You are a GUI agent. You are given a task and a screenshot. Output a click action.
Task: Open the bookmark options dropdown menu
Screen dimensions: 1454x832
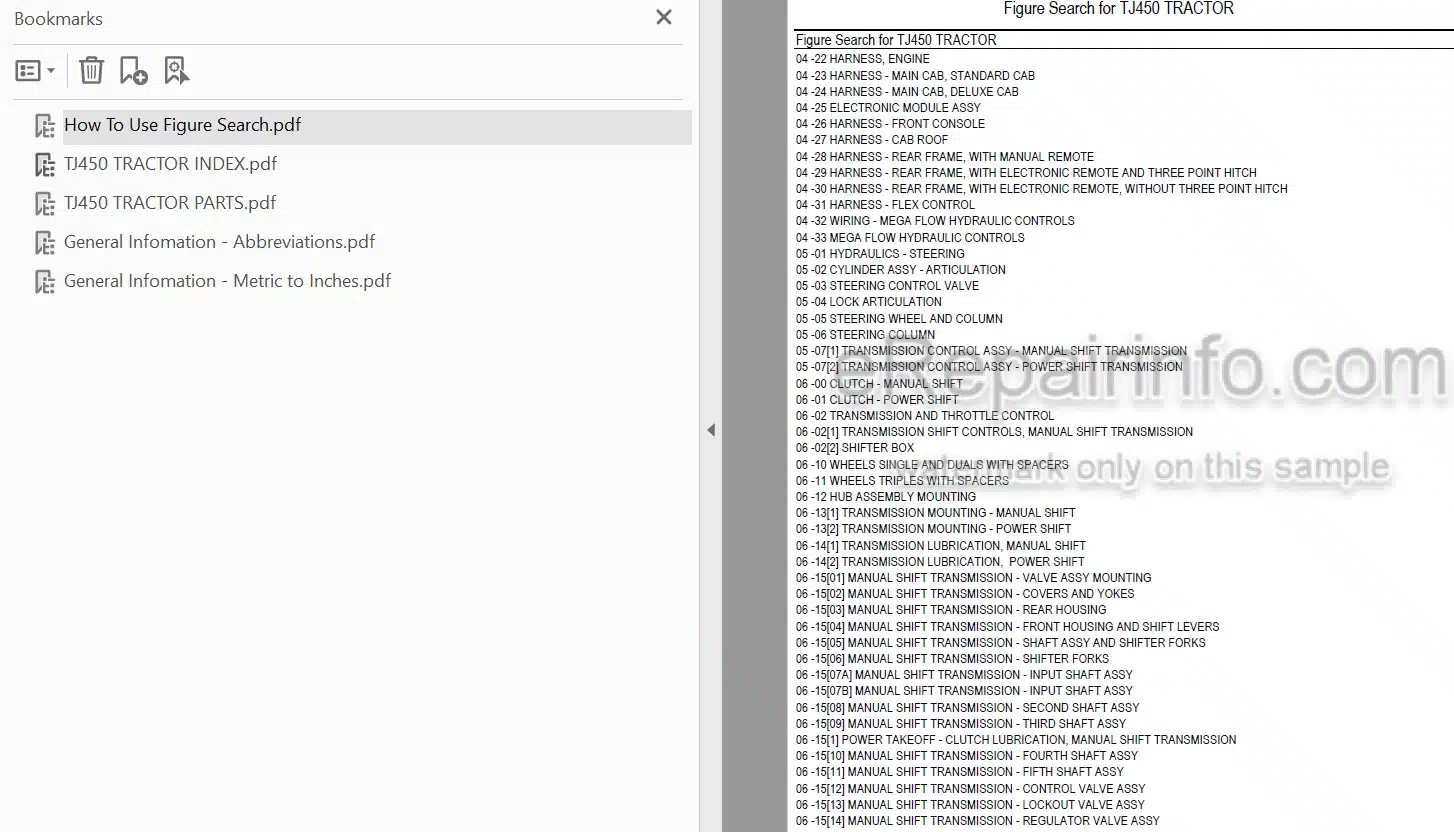pyautogui.click(x=35, y=71)
